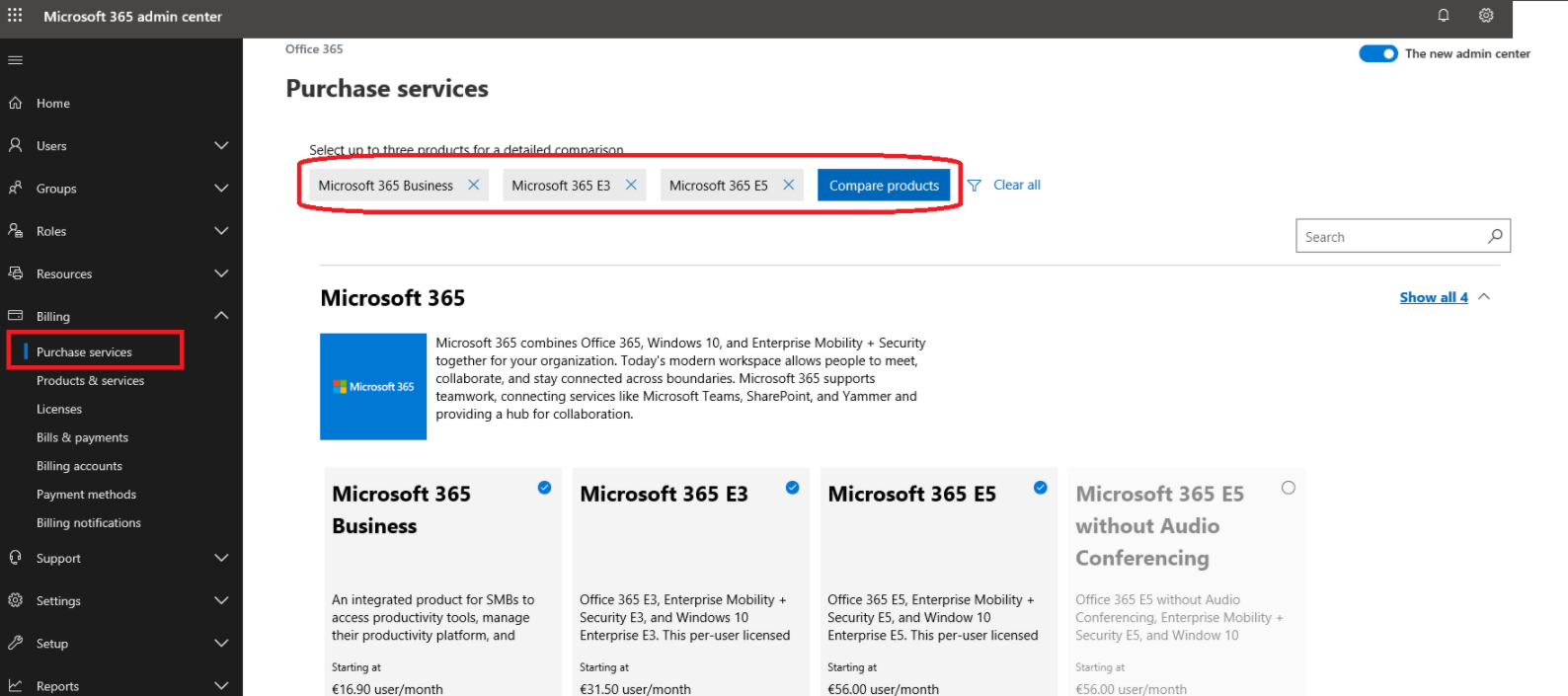Viewport: 1568px width, 696px height.
Task: Open Billing notifications
Action: (x=89, y=523)
